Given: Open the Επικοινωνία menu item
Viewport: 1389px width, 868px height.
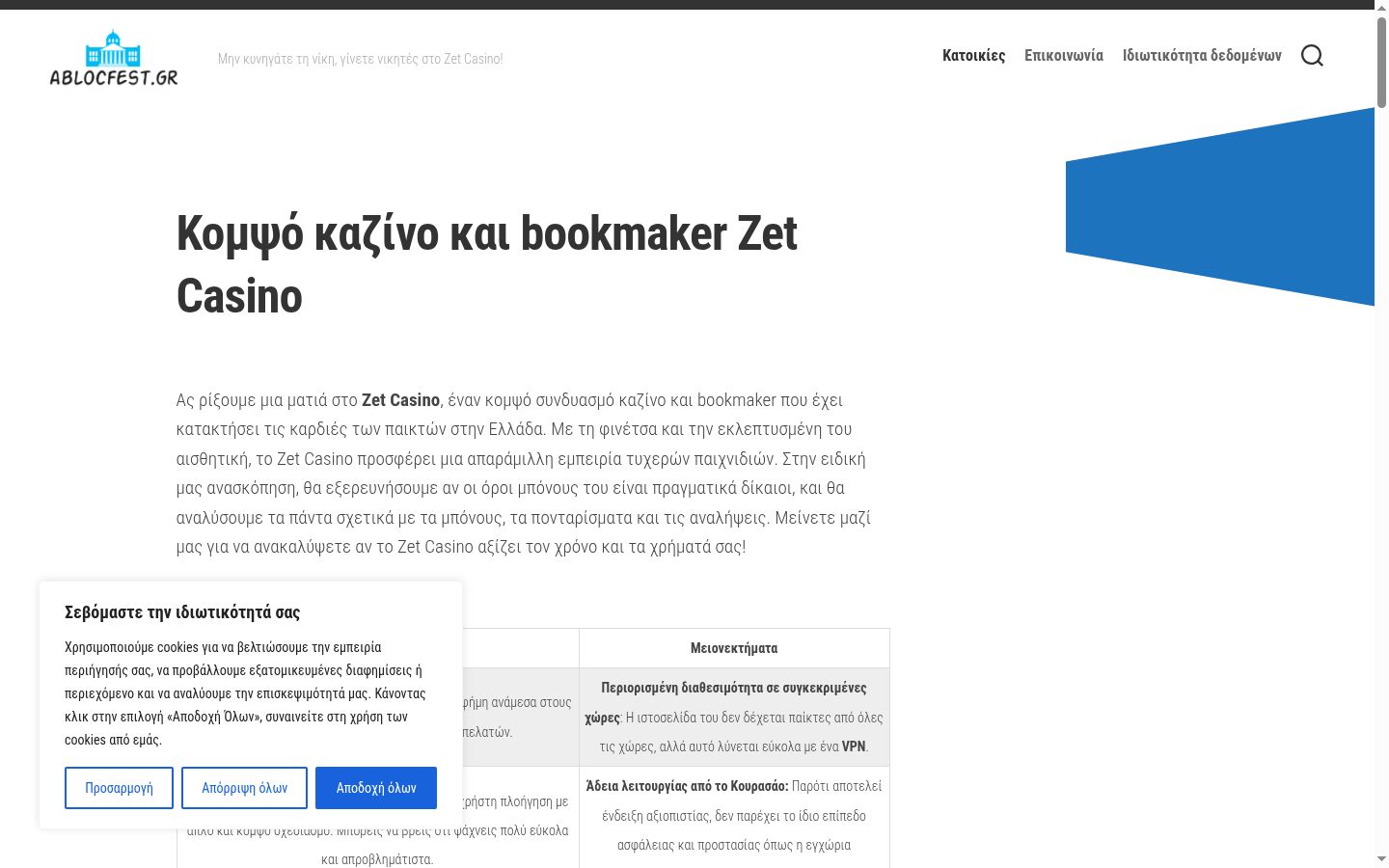Looking at the screenshot, I should point(1064,55).
